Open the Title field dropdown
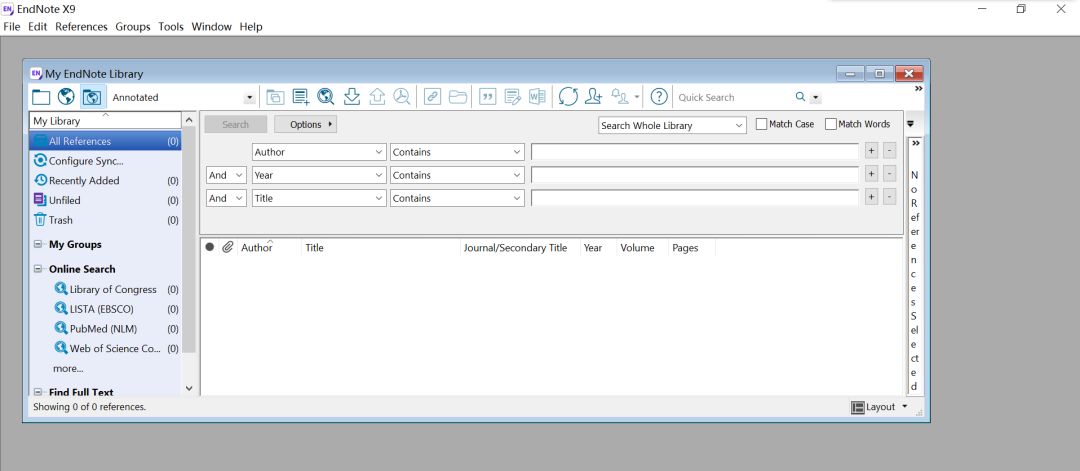Image resolution: width=1080 pixels, height=471 pixels. point(319,198)
